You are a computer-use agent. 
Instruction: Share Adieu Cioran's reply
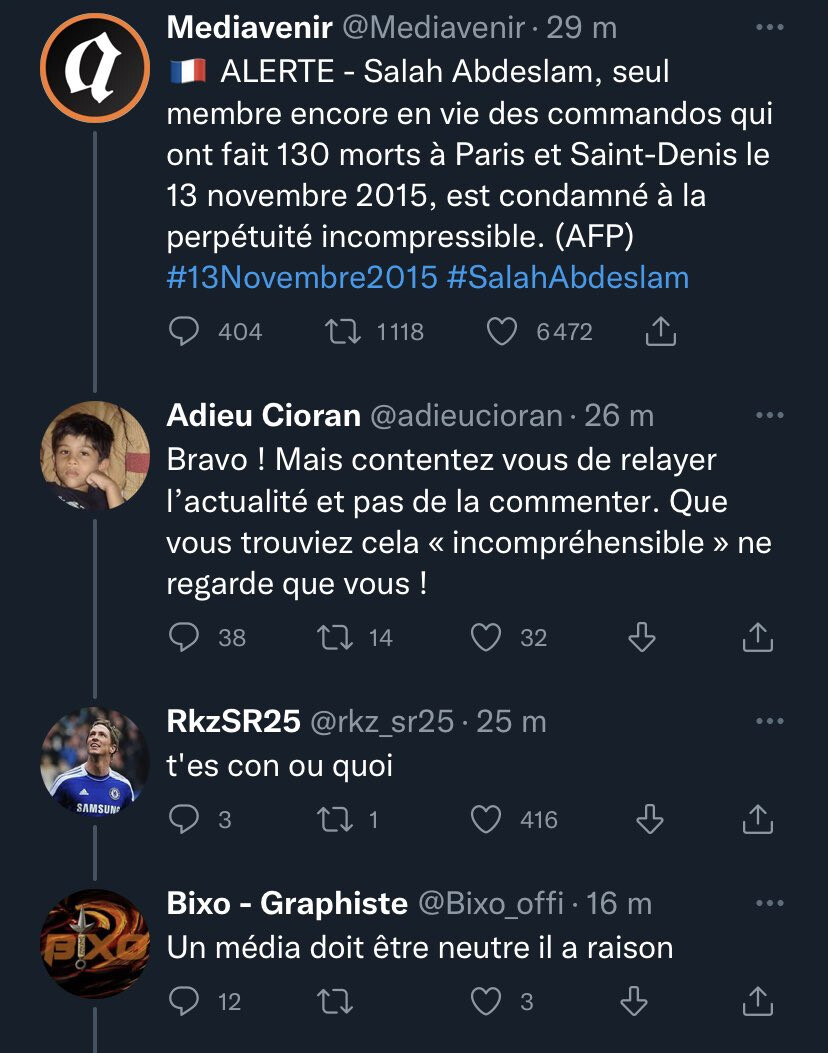[758, 637]
